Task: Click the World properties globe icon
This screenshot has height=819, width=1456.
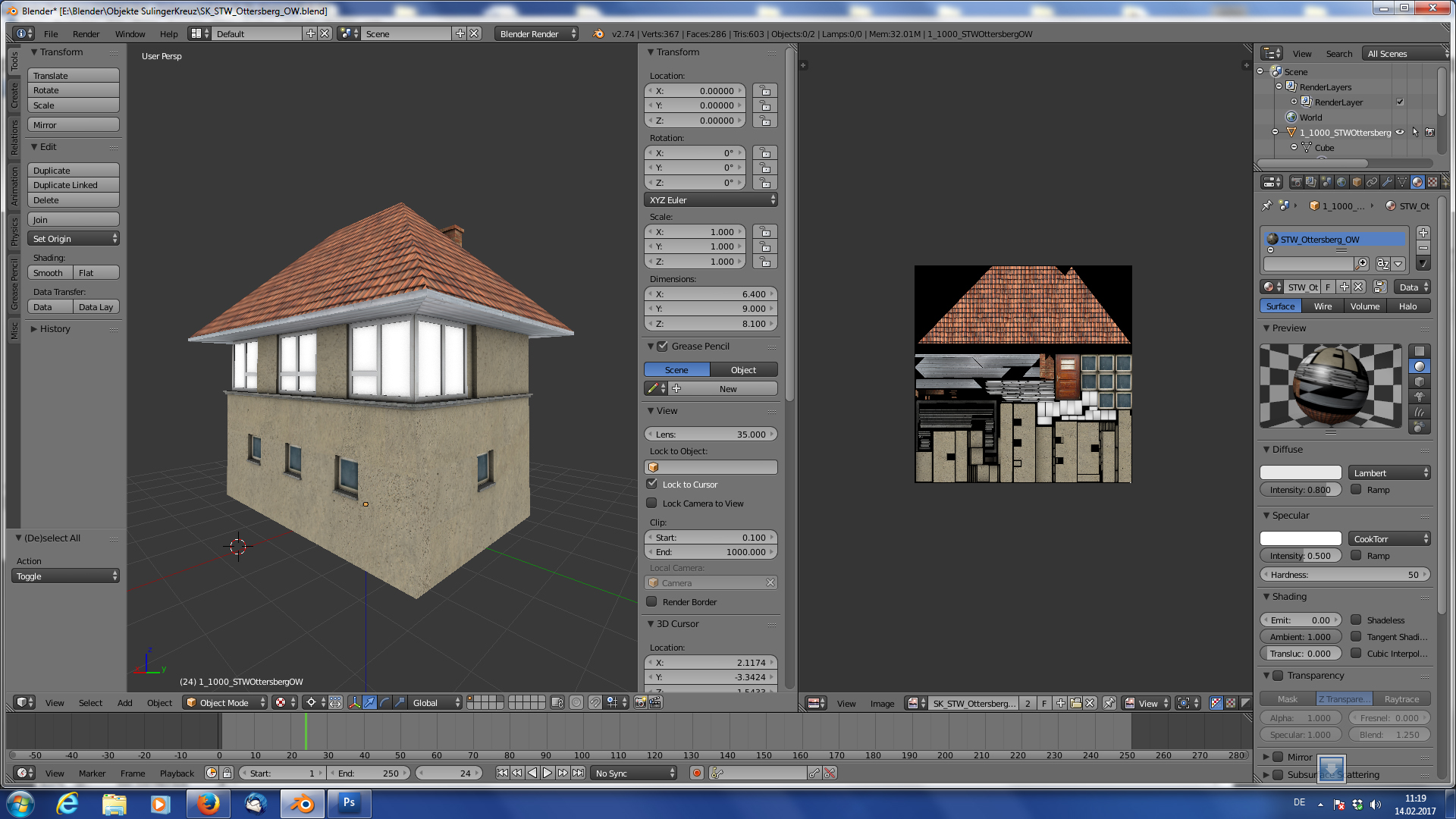Action: click(1341, 182)
